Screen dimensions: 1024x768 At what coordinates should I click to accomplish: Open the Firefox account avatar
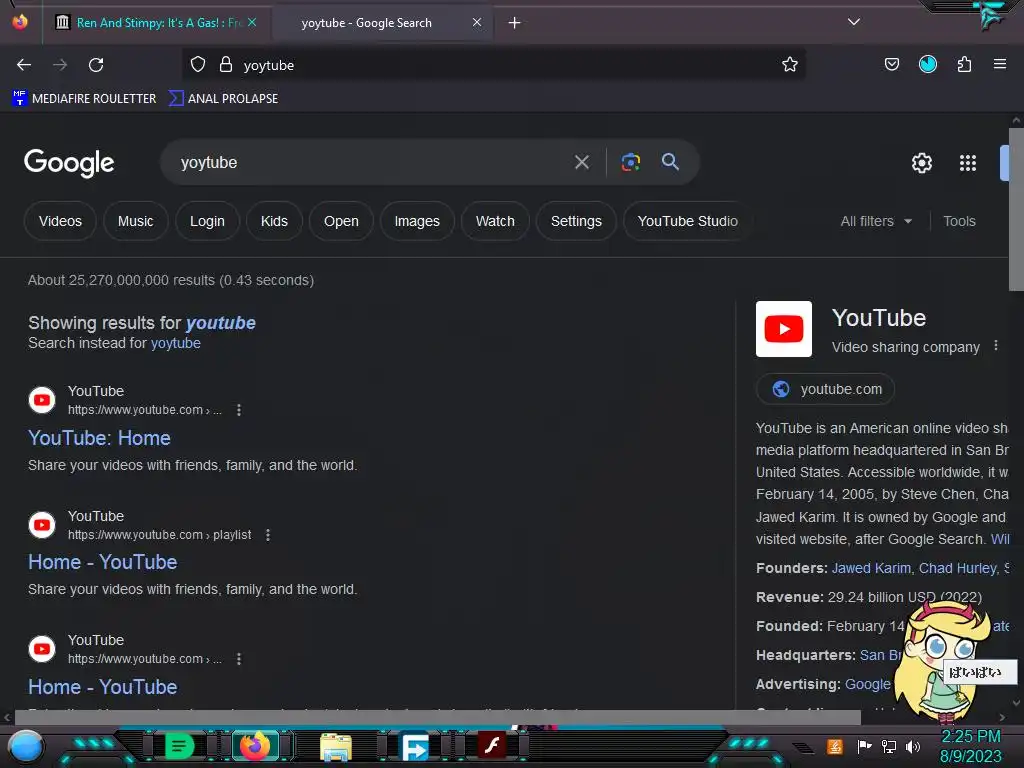927,64
